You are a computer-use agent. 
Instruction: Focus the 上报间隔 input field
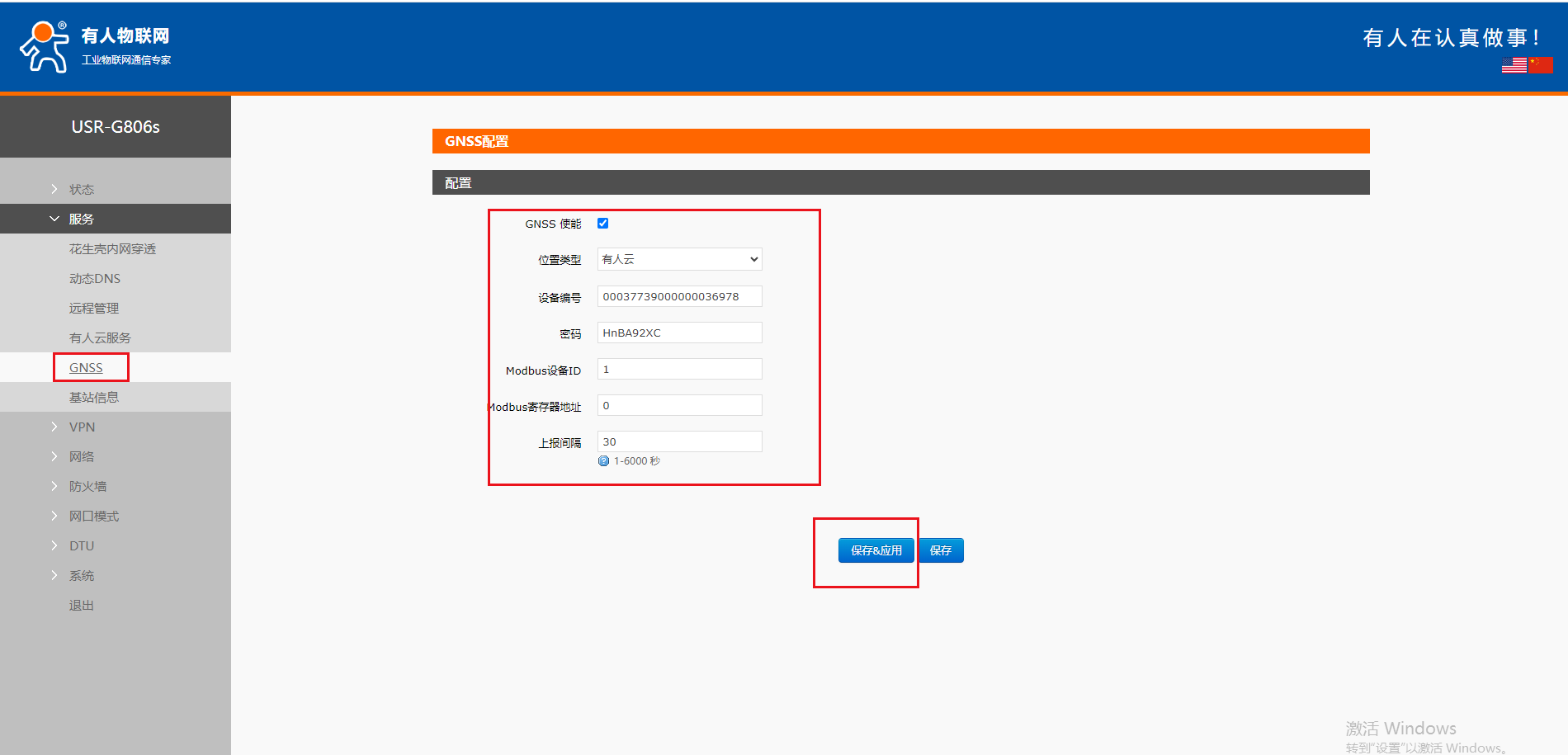click(679, 441)
